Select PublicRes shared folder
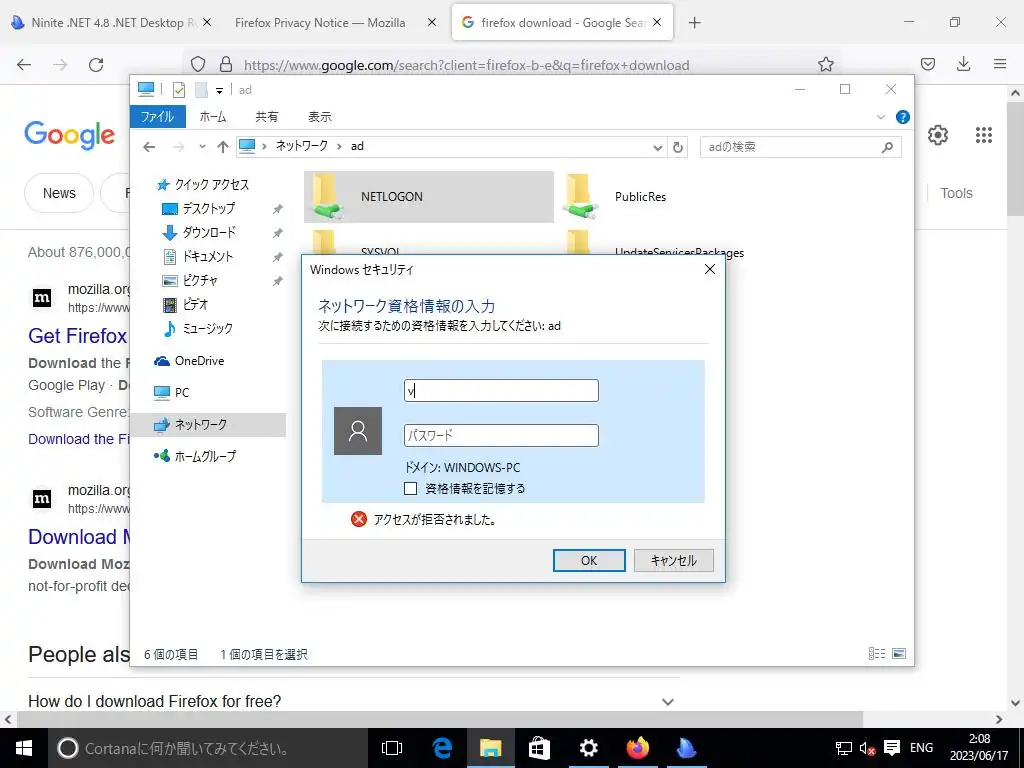1024x768 pixels. click(640, 197)
